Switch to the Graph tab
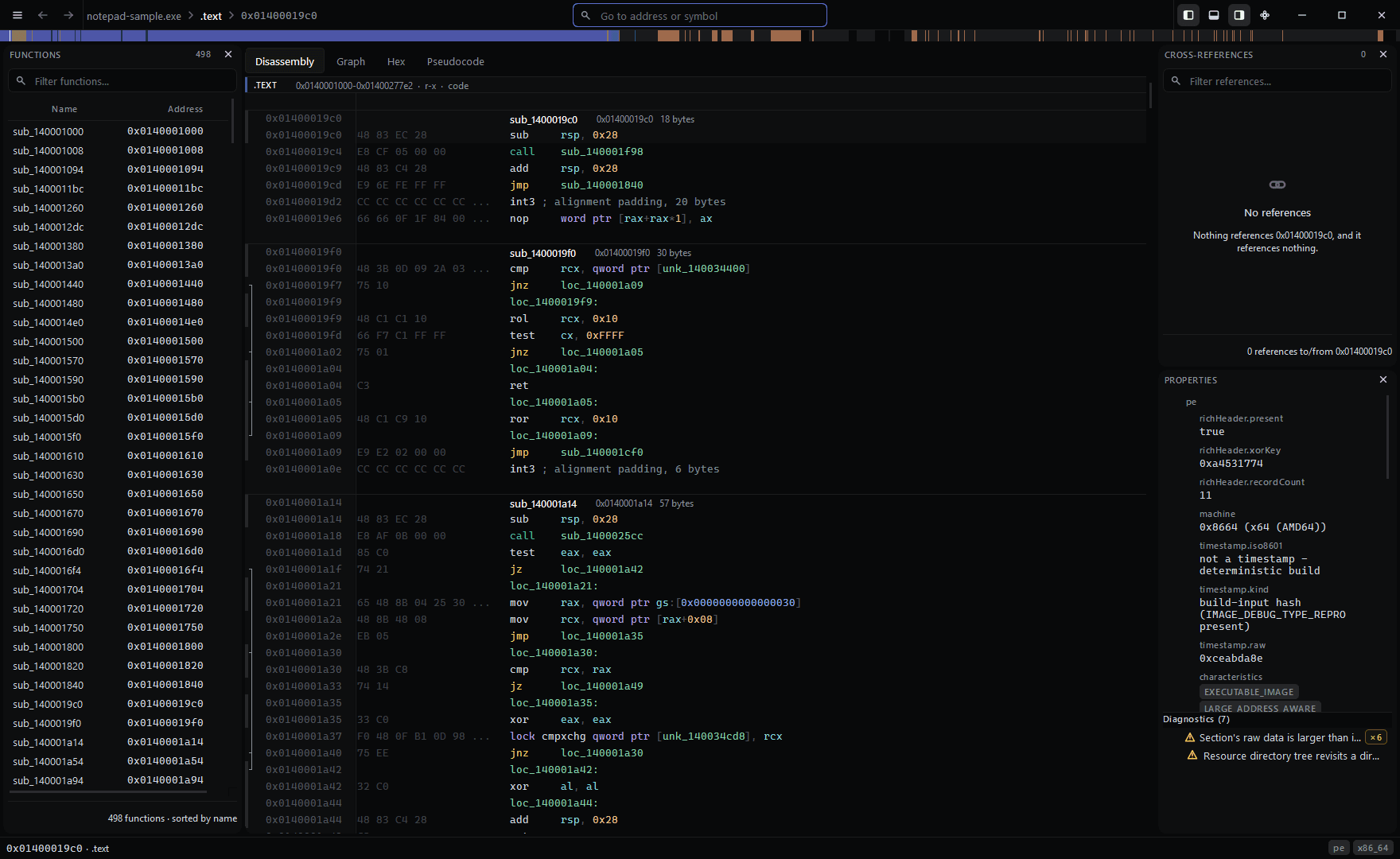This screenshot has width=1400, height=859. 351,61
